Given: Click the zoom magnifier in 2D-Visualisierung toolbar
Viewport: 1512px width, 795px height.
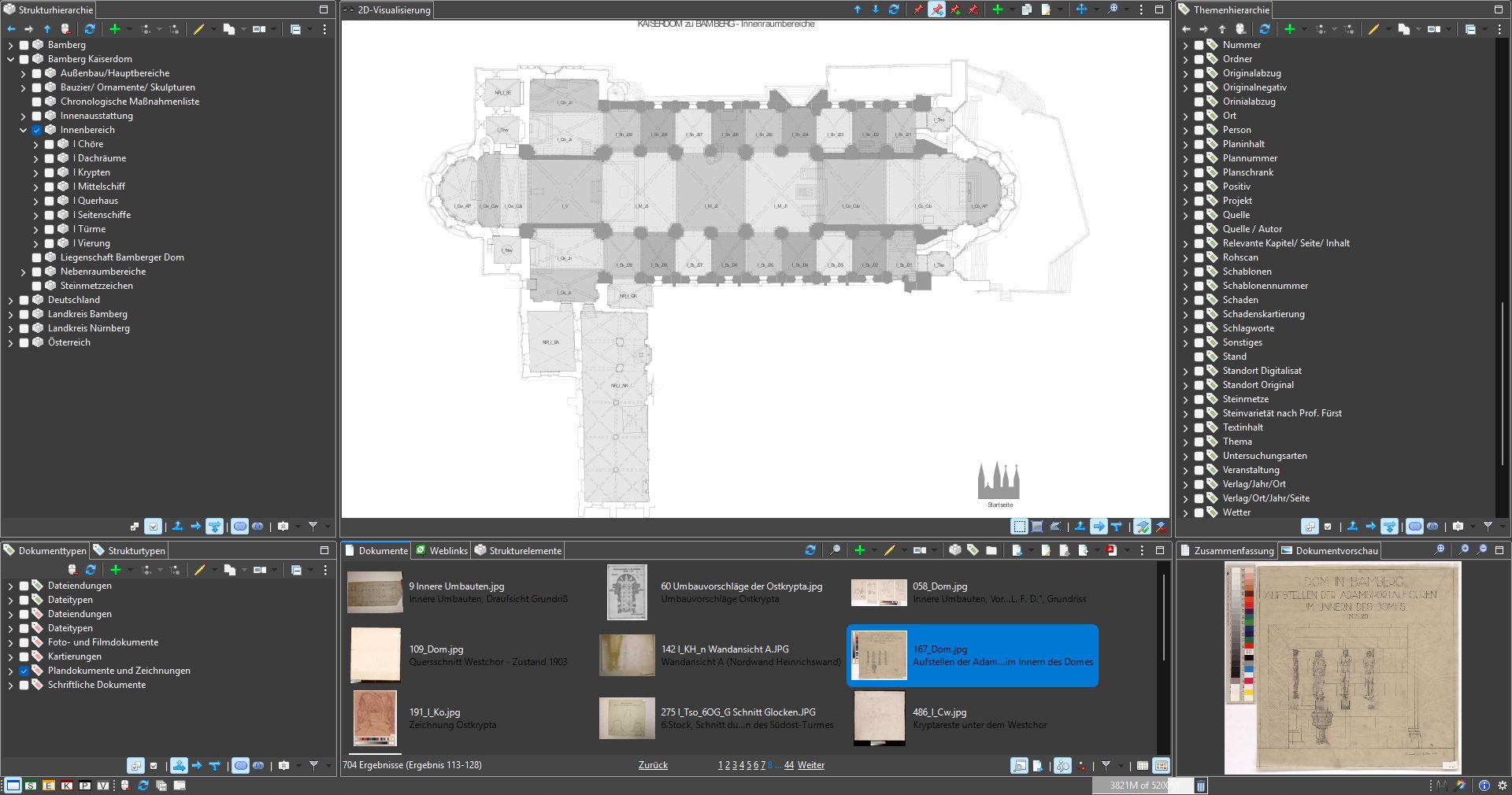Looking at the screenshot, I should pos(1112,9).
